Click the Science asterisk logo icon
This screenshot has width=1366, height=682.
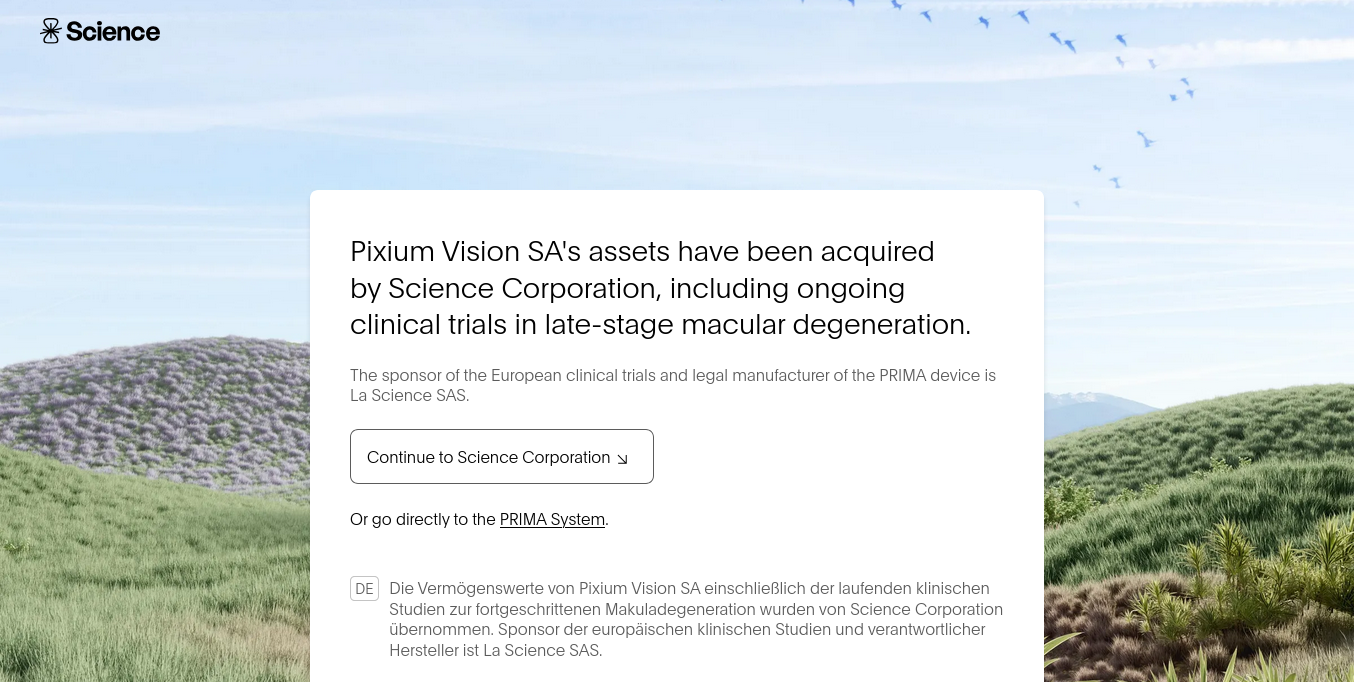[x=51, y=31]
